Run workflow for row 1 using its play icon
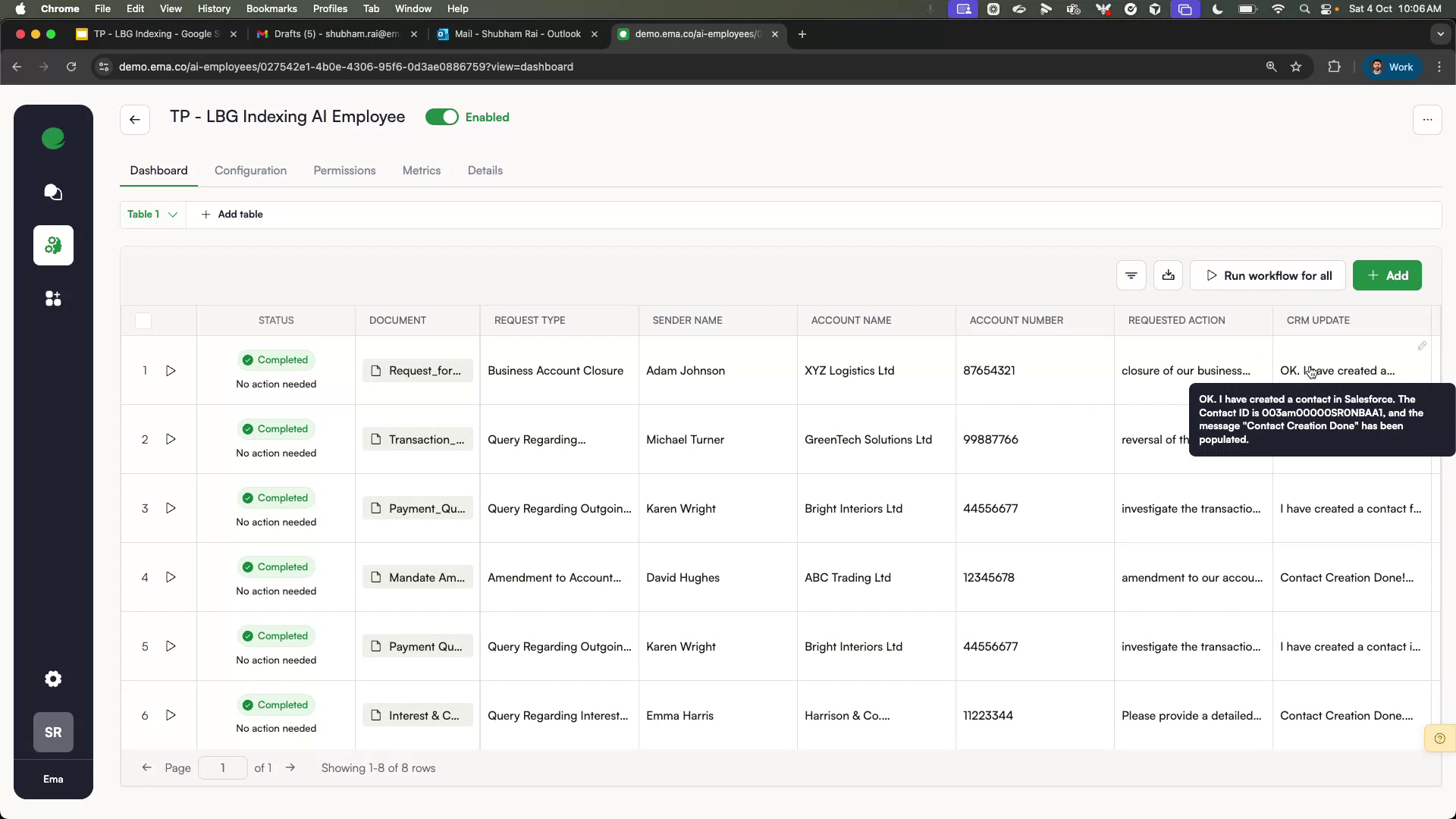1456x819 pixels. tap(171, 371)
